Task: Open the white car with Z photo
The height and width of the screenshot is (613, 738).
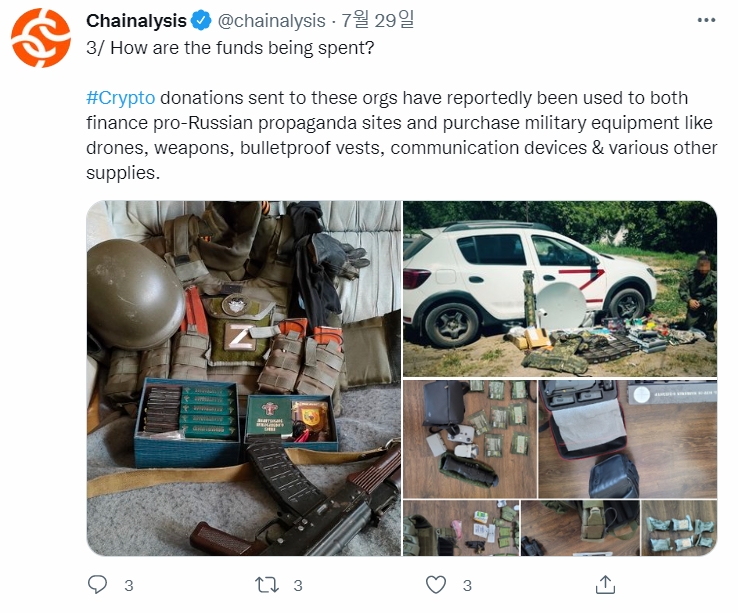Action: (560, 289)
